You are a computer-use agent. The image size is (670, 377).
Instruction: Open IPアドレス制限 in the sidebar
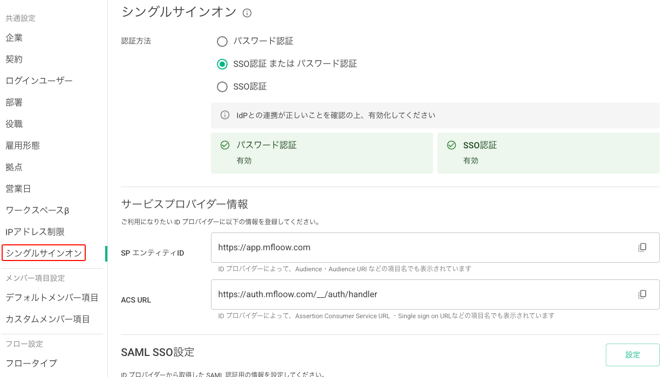point(35,232)
